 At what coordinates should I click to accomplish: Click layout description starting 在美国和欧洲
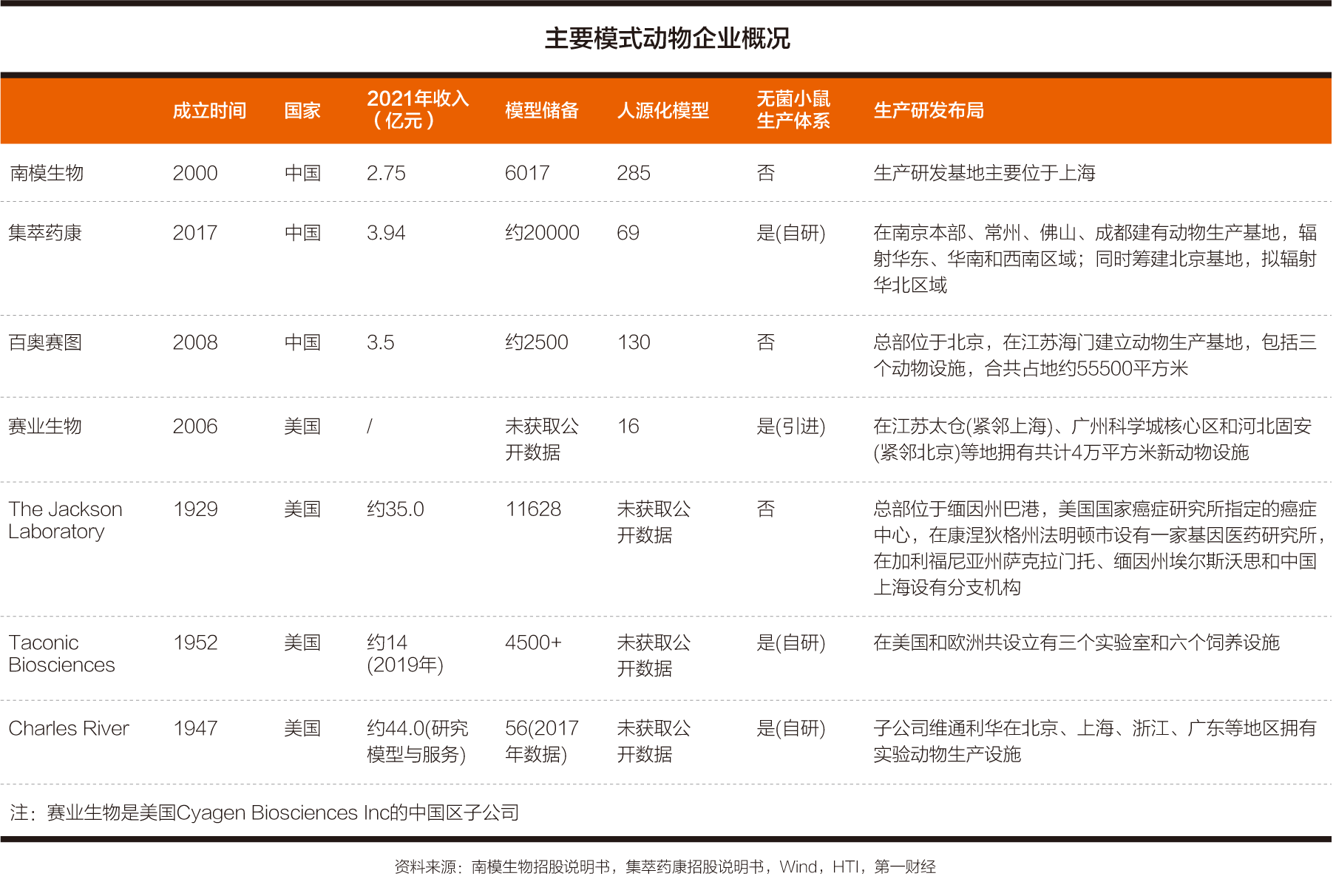tap(1076, 642)
